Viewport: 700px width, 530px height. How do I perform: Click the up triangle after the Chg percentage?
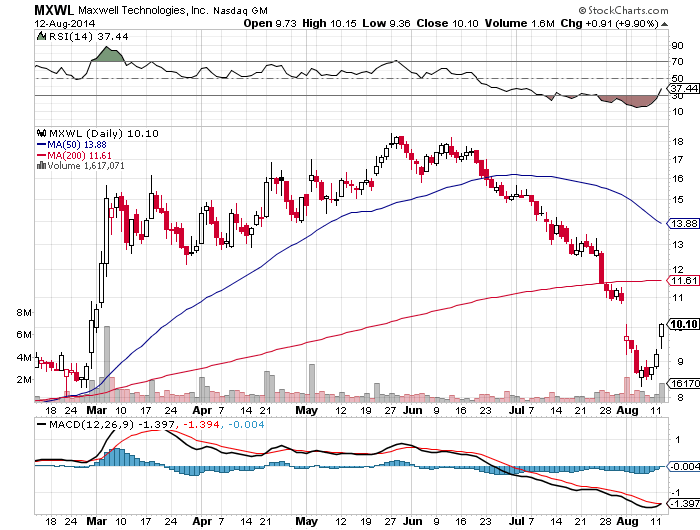(x=664, y=24)
